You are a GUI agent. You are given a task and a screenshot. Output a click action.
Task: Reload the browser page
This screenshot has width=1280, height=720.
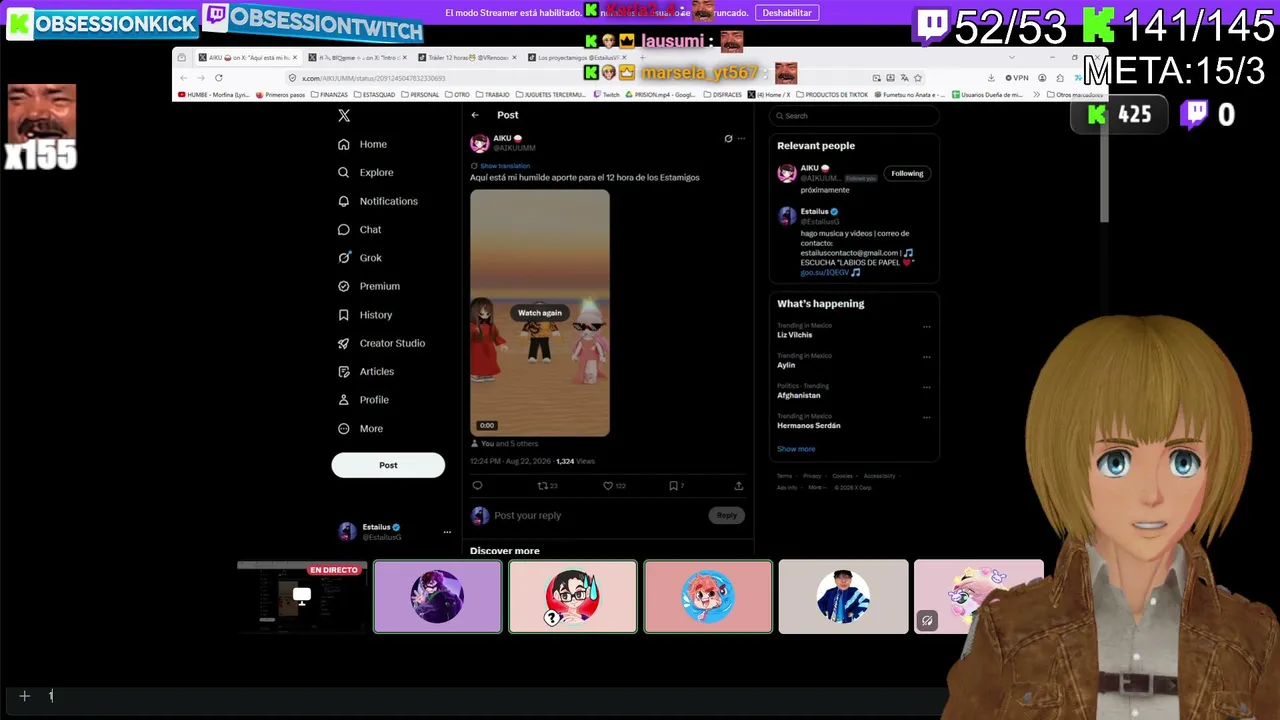point(219,78)
